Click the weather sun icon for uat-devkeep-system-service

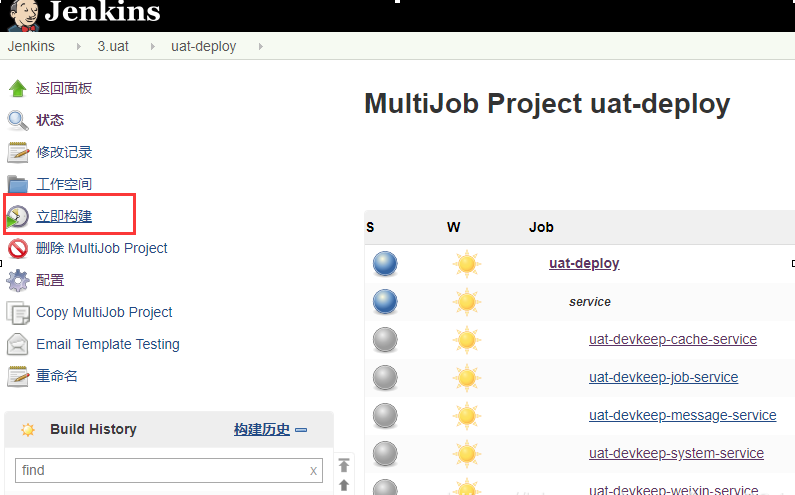[466, 454]
